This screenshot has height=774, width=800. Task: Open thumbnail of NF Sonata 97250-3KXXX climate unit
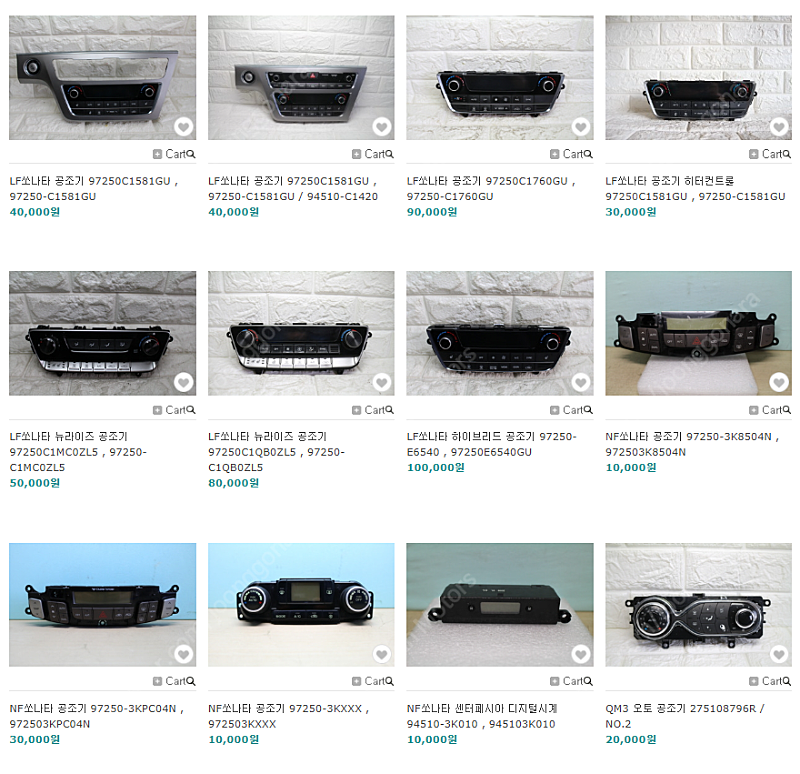point(301,605)
